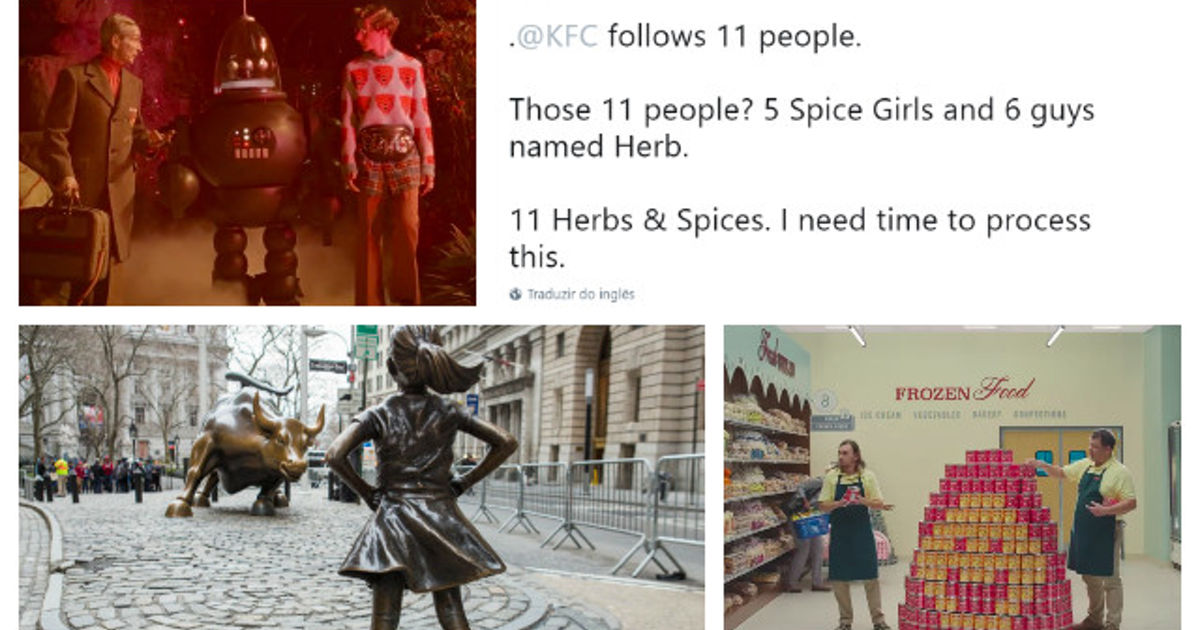Open the retro robot movie image
This screenshot has width=1200, height=630.
(x=247, y=152)
